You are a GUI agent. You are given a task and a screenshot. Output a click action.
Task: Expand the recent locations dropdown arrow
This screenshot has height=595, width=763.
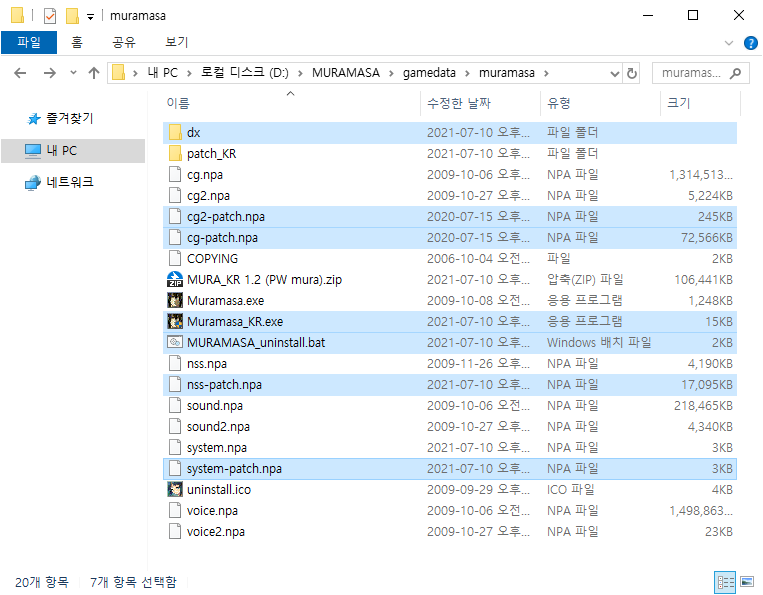click(x=73, y=73)
